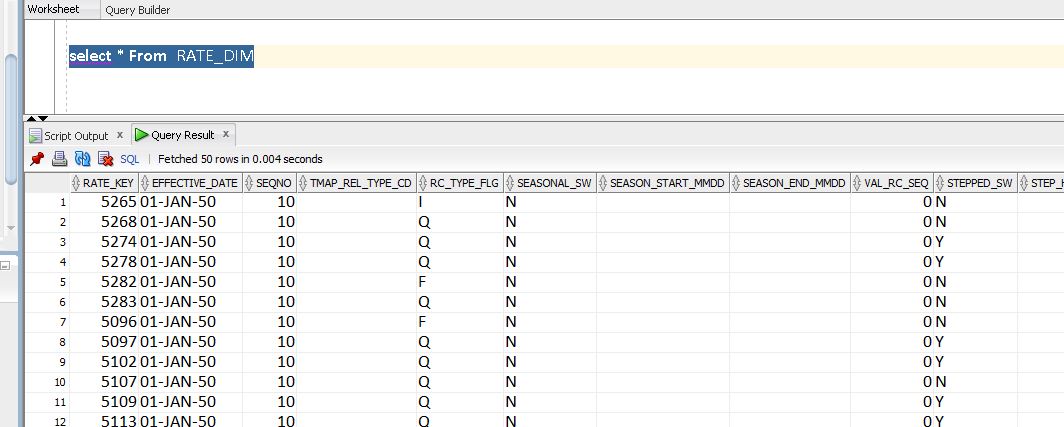The width and height of the screenshot is (1064, 427).
Task: Click the print icon in results toolbar
Action: coord(59,159)
